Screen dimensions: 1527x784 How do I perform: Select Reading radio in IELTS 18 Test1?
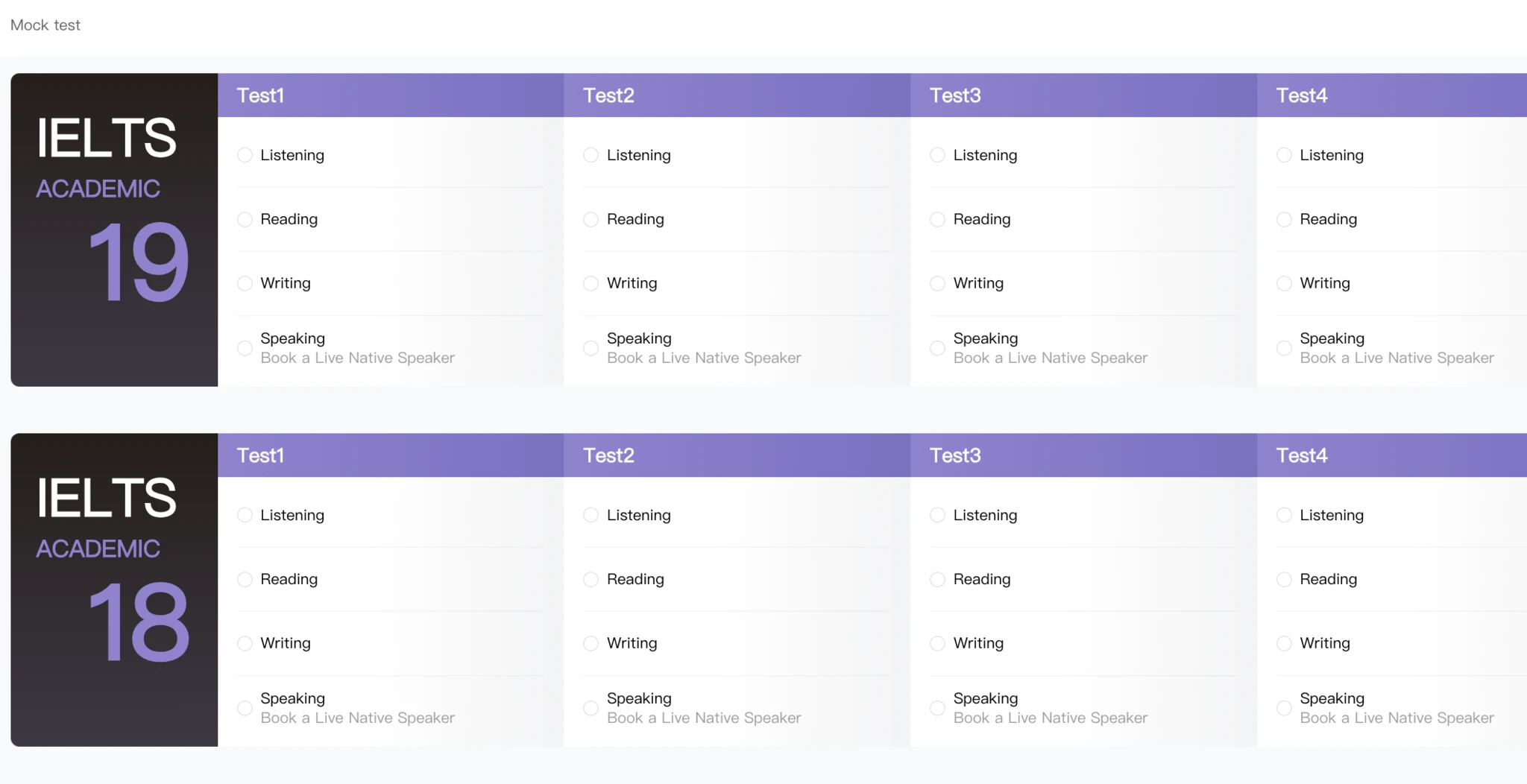tap(245, 579)
